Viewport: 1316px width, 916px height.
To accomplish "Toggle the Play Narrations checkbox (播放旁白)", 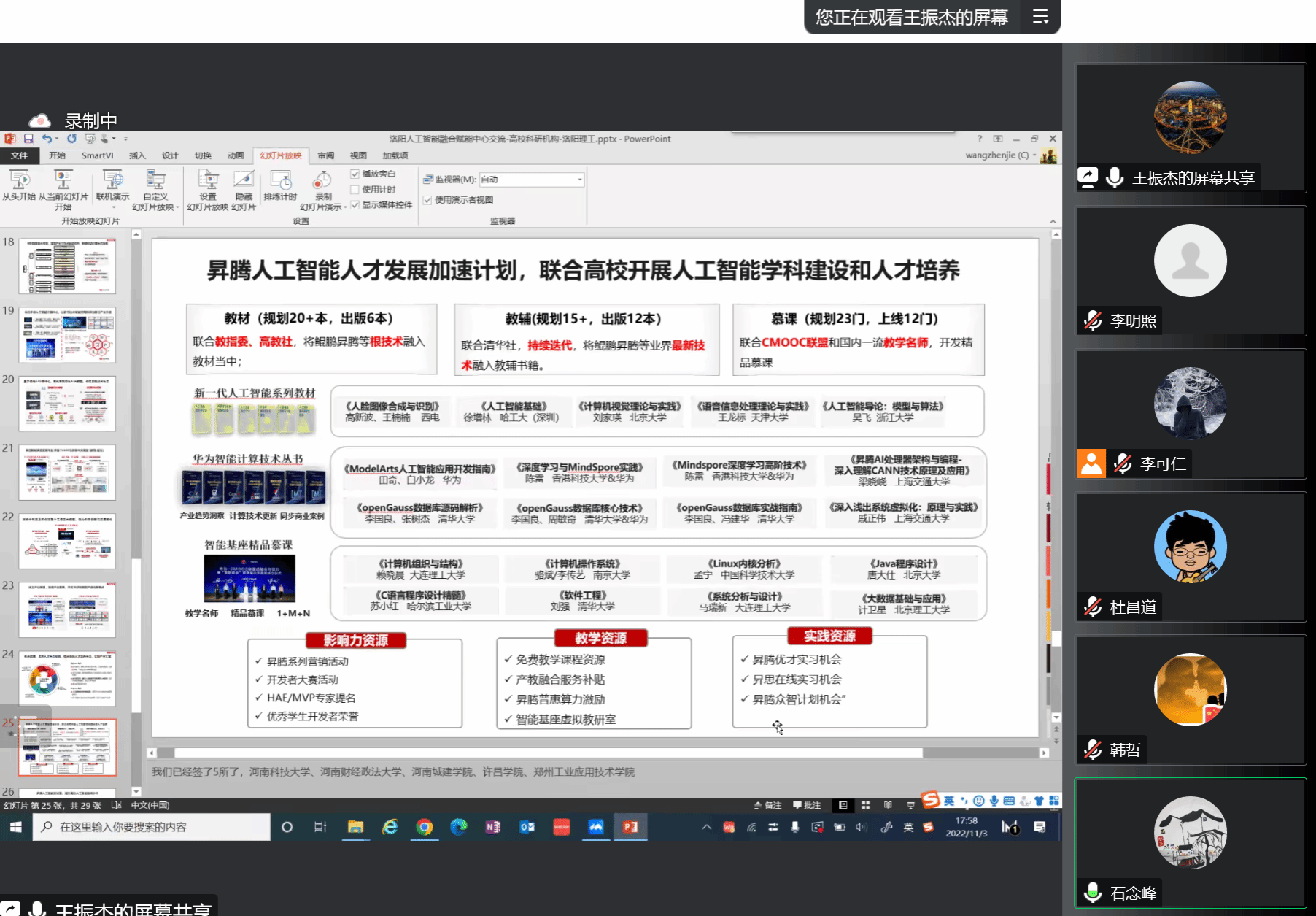I will pos(355,174).
